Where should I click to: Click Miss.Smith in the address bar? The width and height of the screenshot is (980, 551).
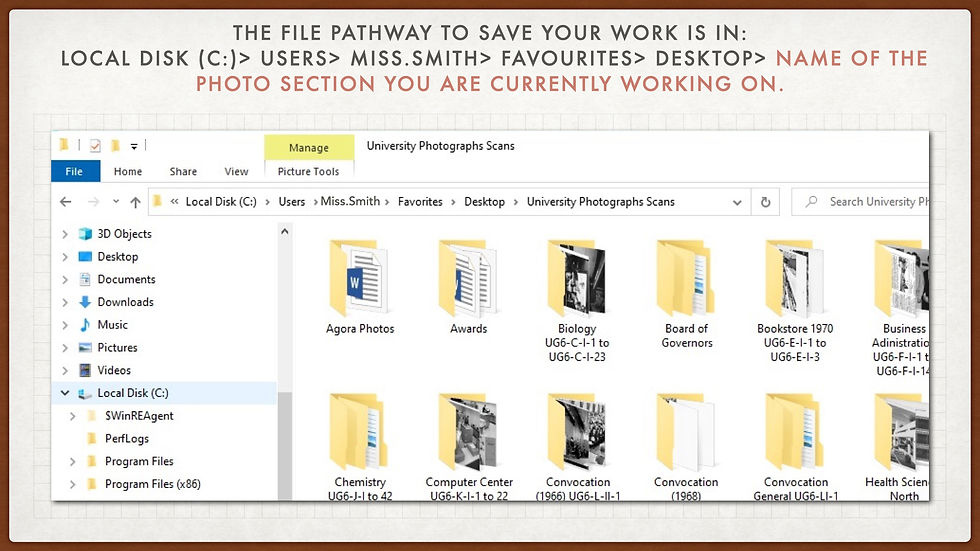350,201
